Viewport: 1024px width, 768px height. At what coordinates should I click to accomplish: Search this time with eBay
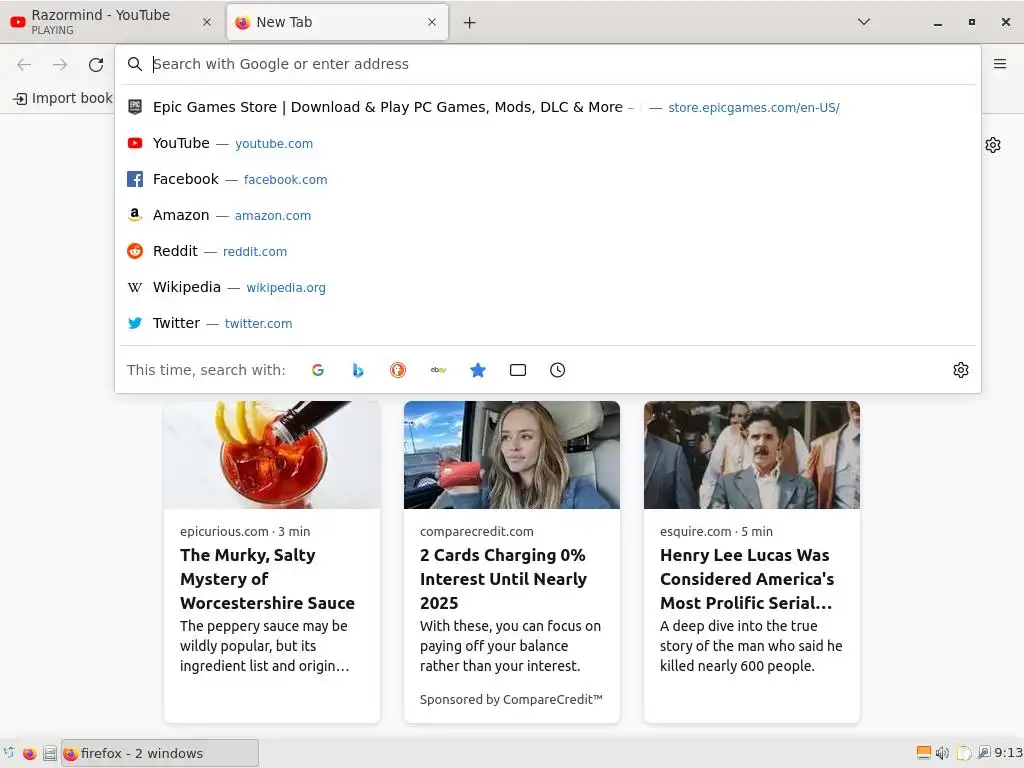[x=438, y=370]
